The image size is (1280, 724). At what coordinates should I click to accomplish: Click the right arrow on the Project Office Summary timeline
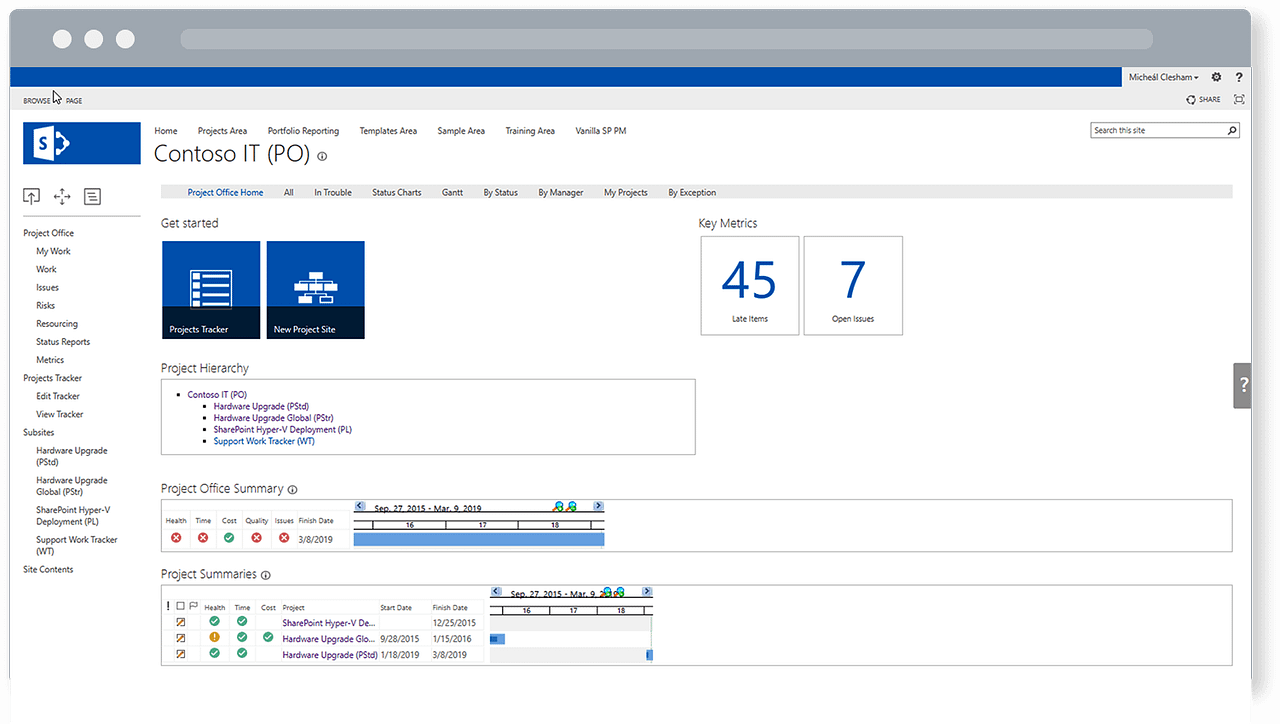[597, 506]
